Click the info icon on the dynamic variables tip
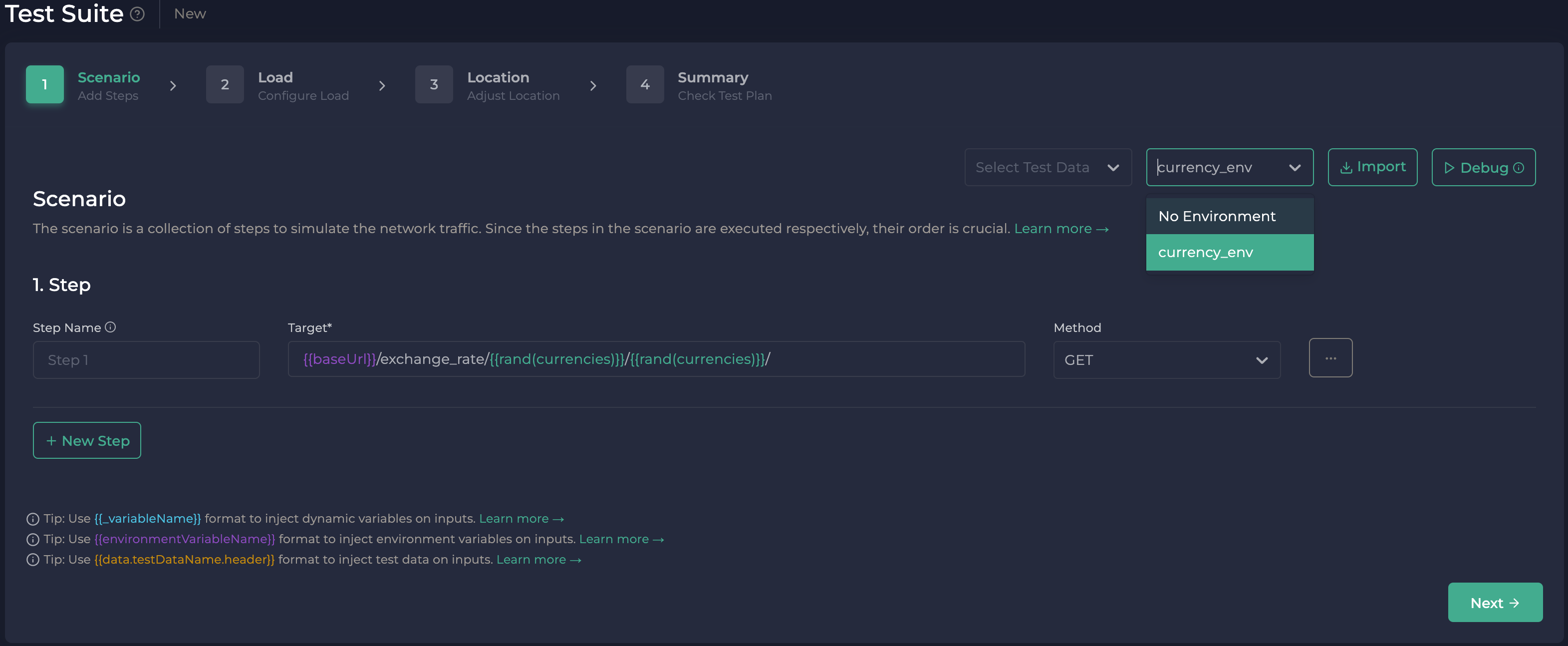 pos(32,519)
